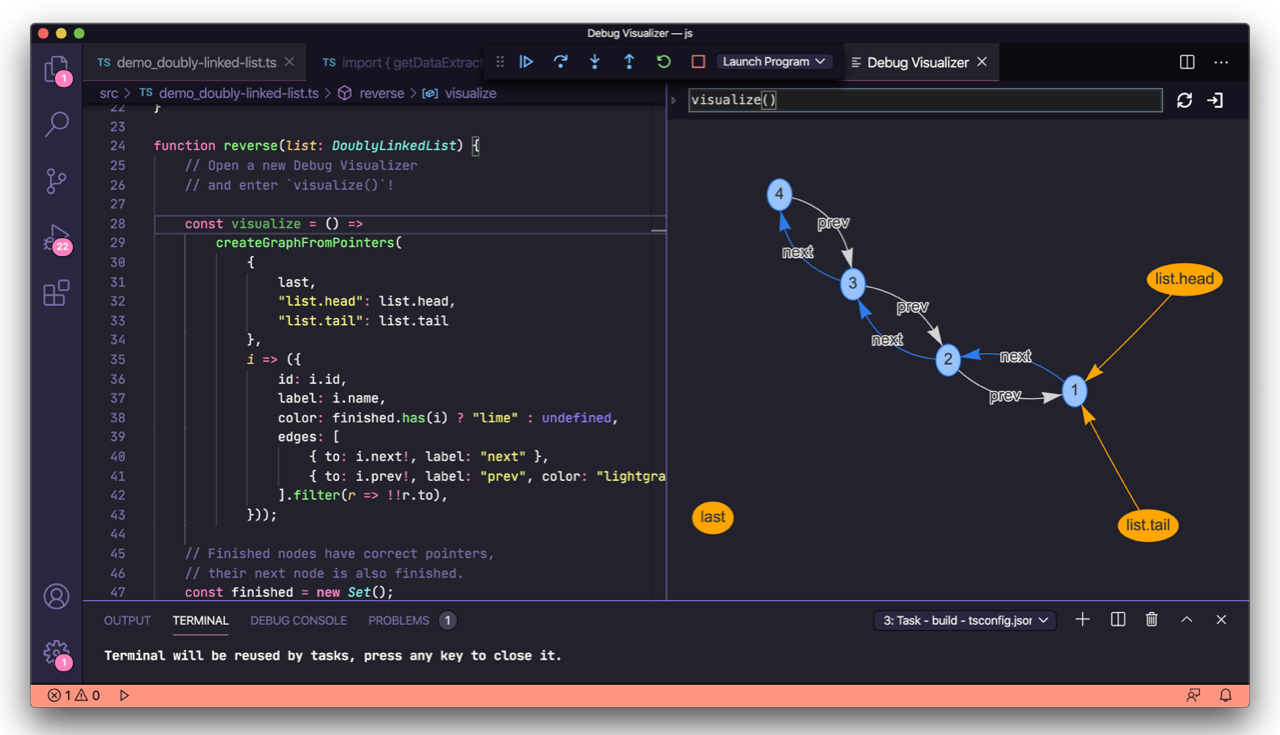
Task: Kill the active terminal
Action: (1151, 619)
